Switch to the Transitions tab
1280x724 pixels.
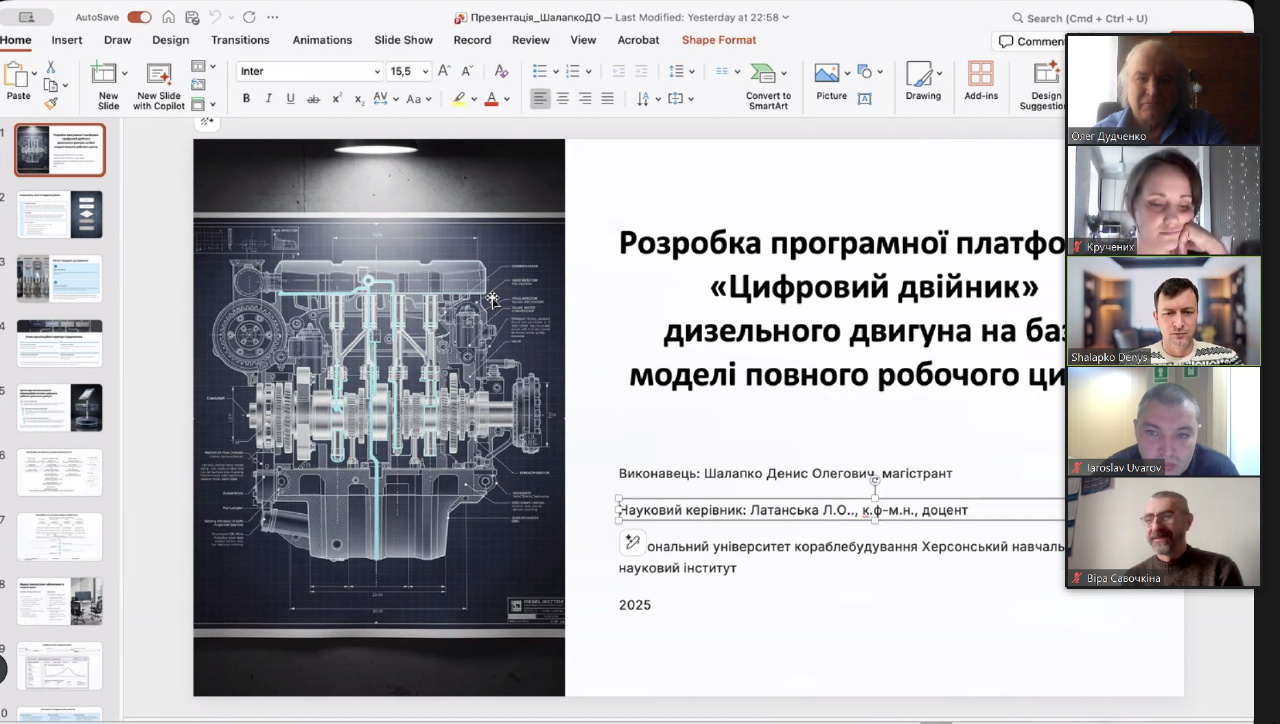240,40
